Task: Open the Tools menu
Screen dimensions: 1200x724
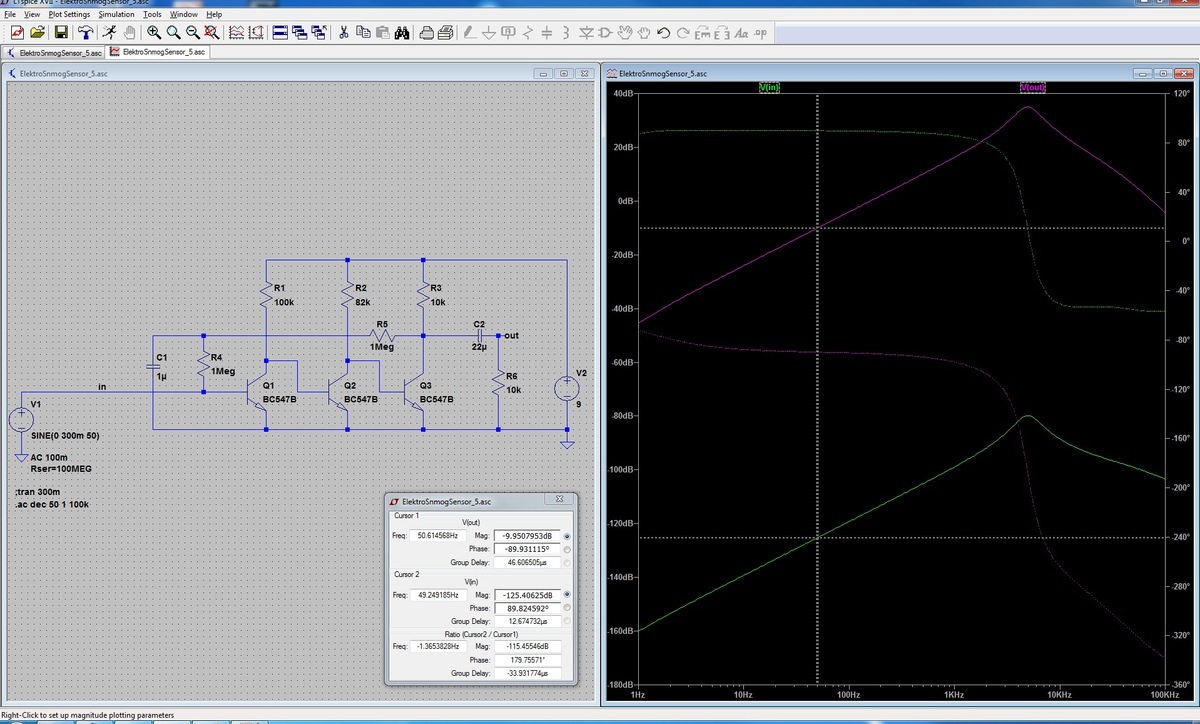Action: [152, 14]
